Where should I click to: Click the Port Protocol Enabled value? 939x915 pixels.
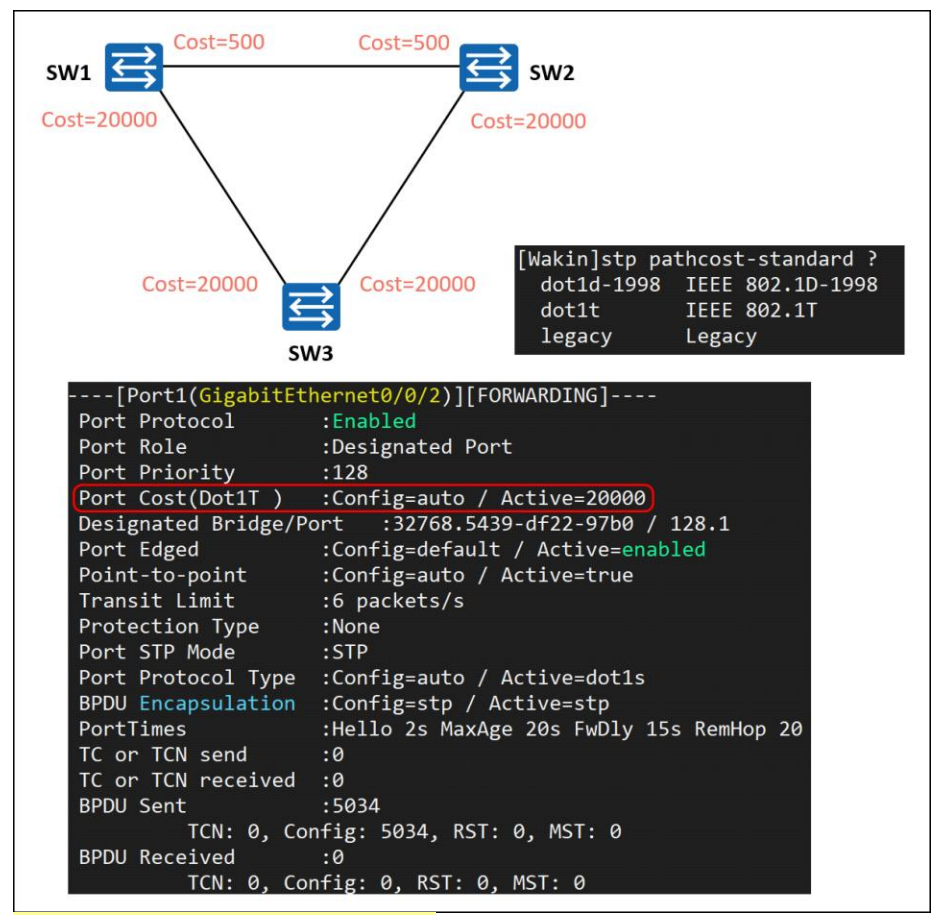[x=374, y=422]
